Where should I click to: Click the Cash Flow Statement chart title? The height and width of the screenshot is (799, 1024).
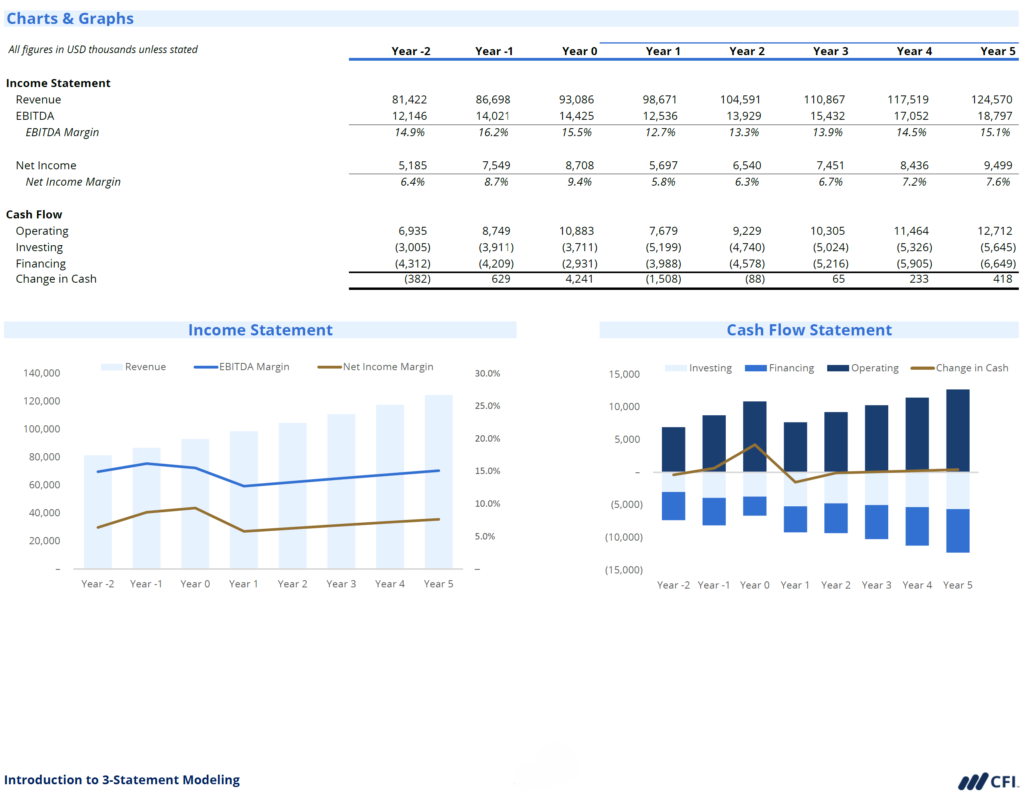809,330
